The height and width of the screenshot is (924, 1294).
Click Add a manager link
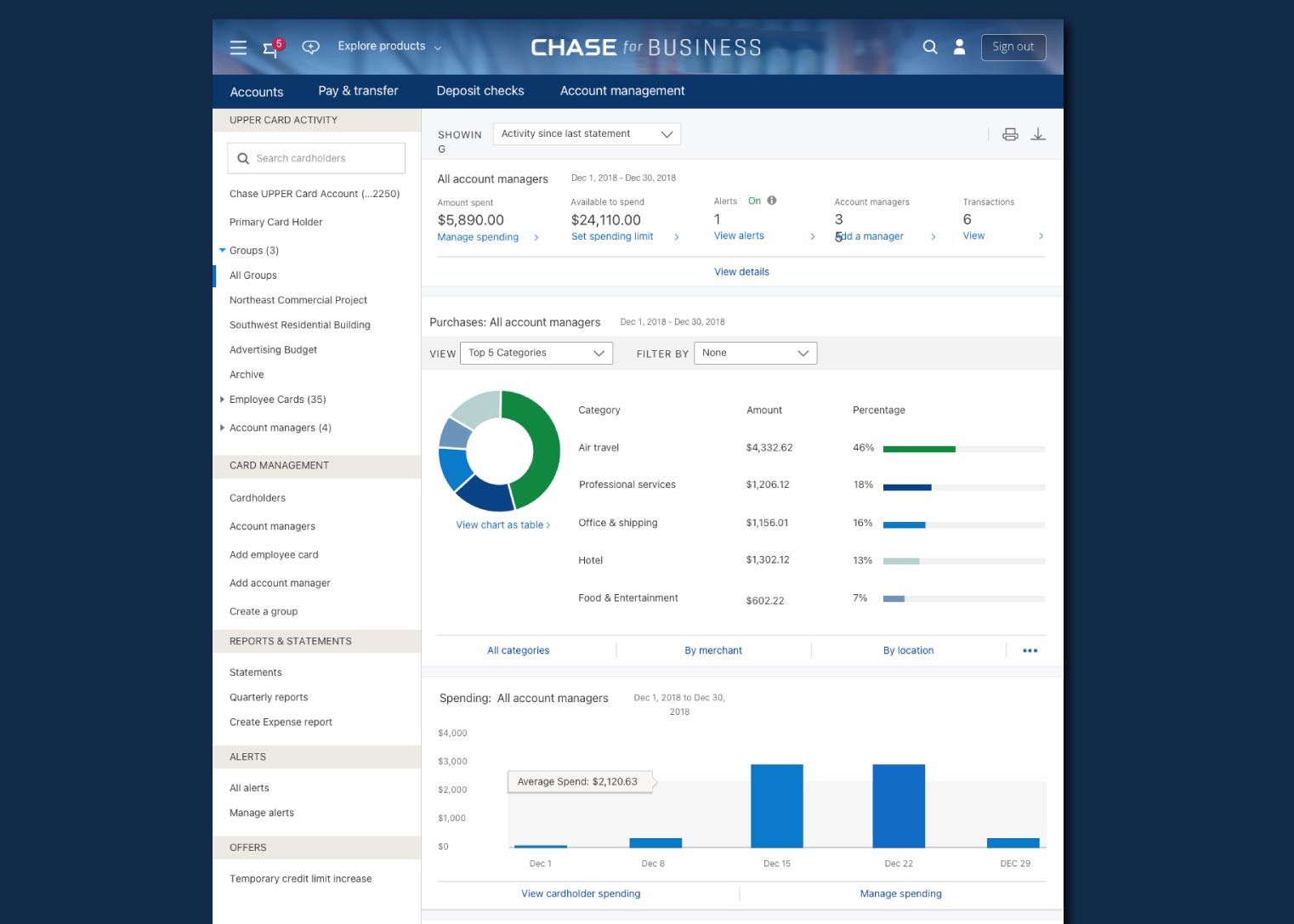pos(870,236)
